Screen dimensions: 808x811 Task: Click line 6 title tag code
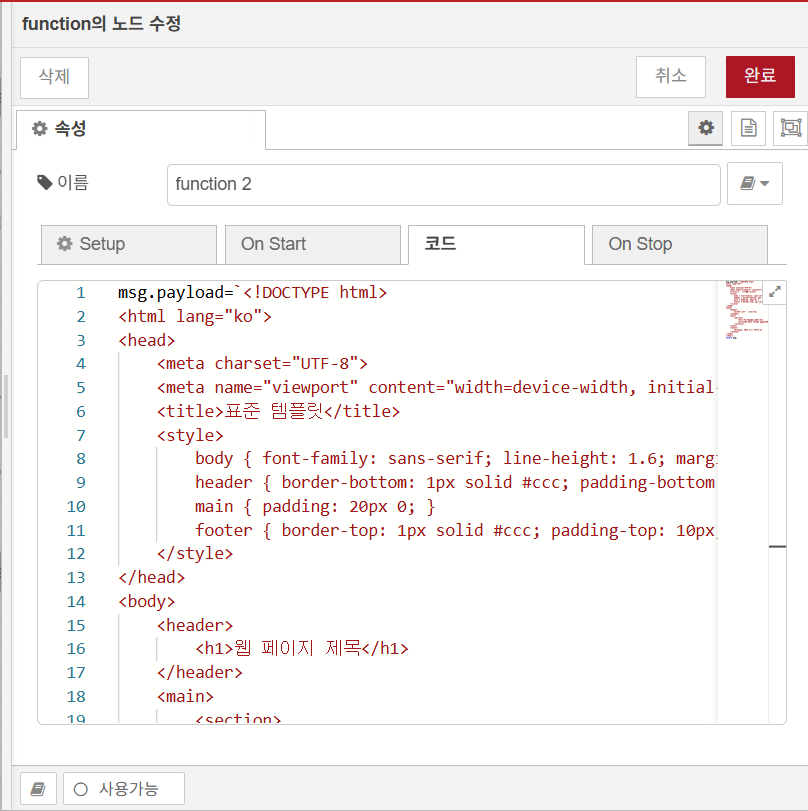[278, 411]
